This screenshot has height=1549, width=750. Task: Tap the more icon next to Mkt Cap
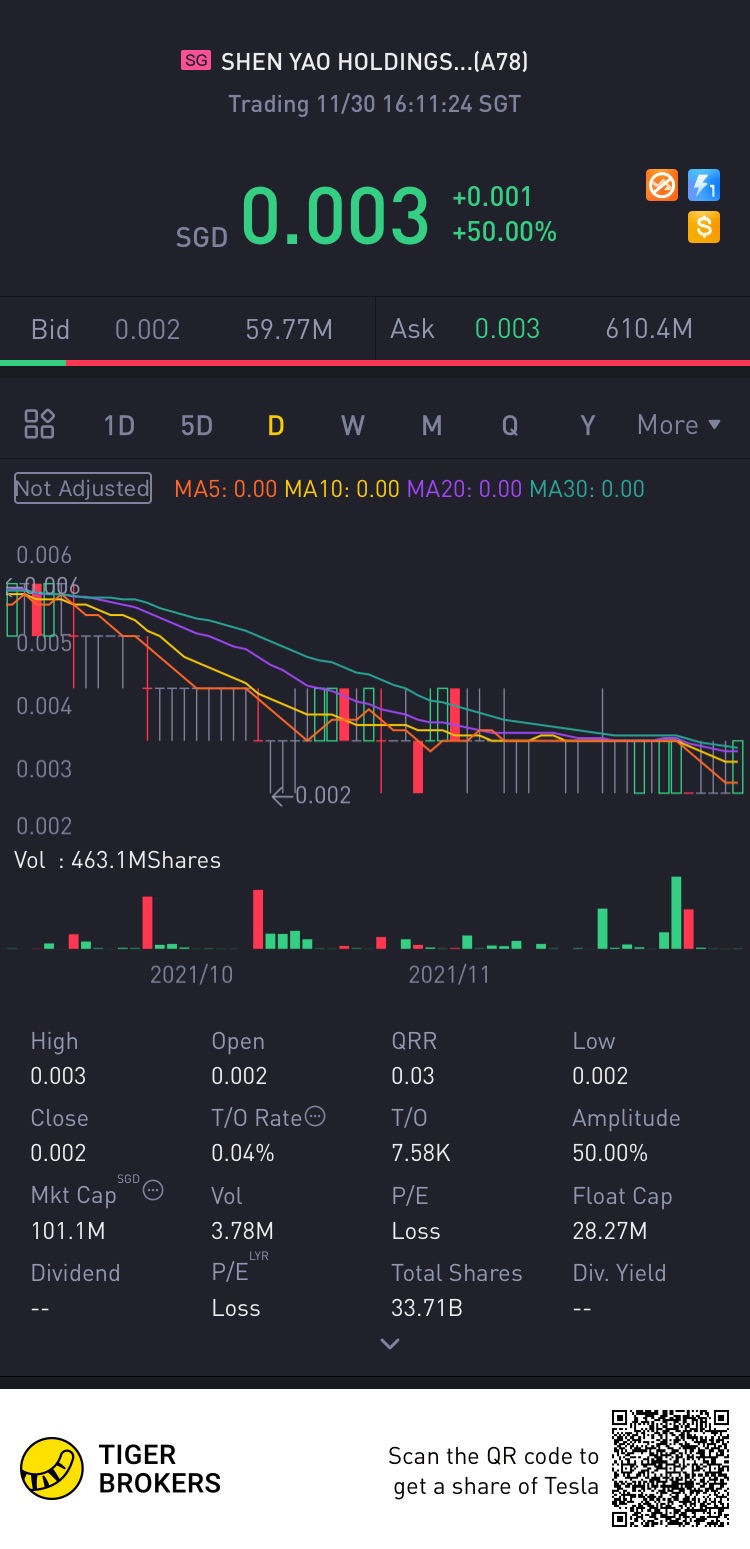point(153,1190)
